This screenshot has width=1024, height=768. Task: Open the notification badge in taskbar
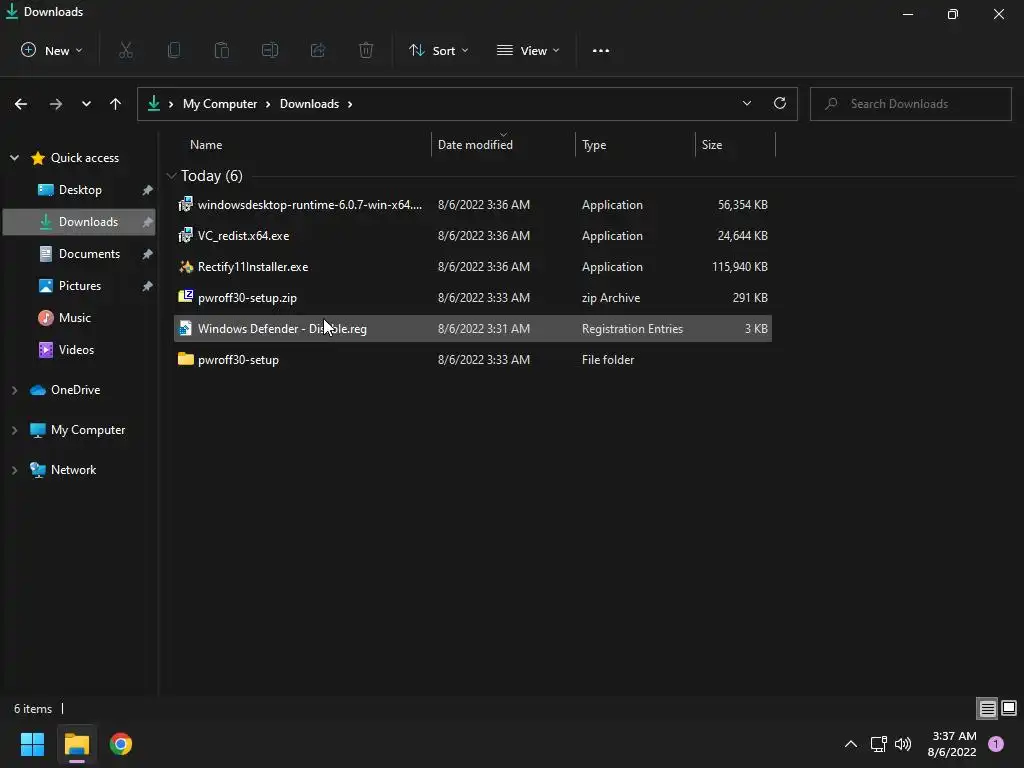(x=996, y=744)
